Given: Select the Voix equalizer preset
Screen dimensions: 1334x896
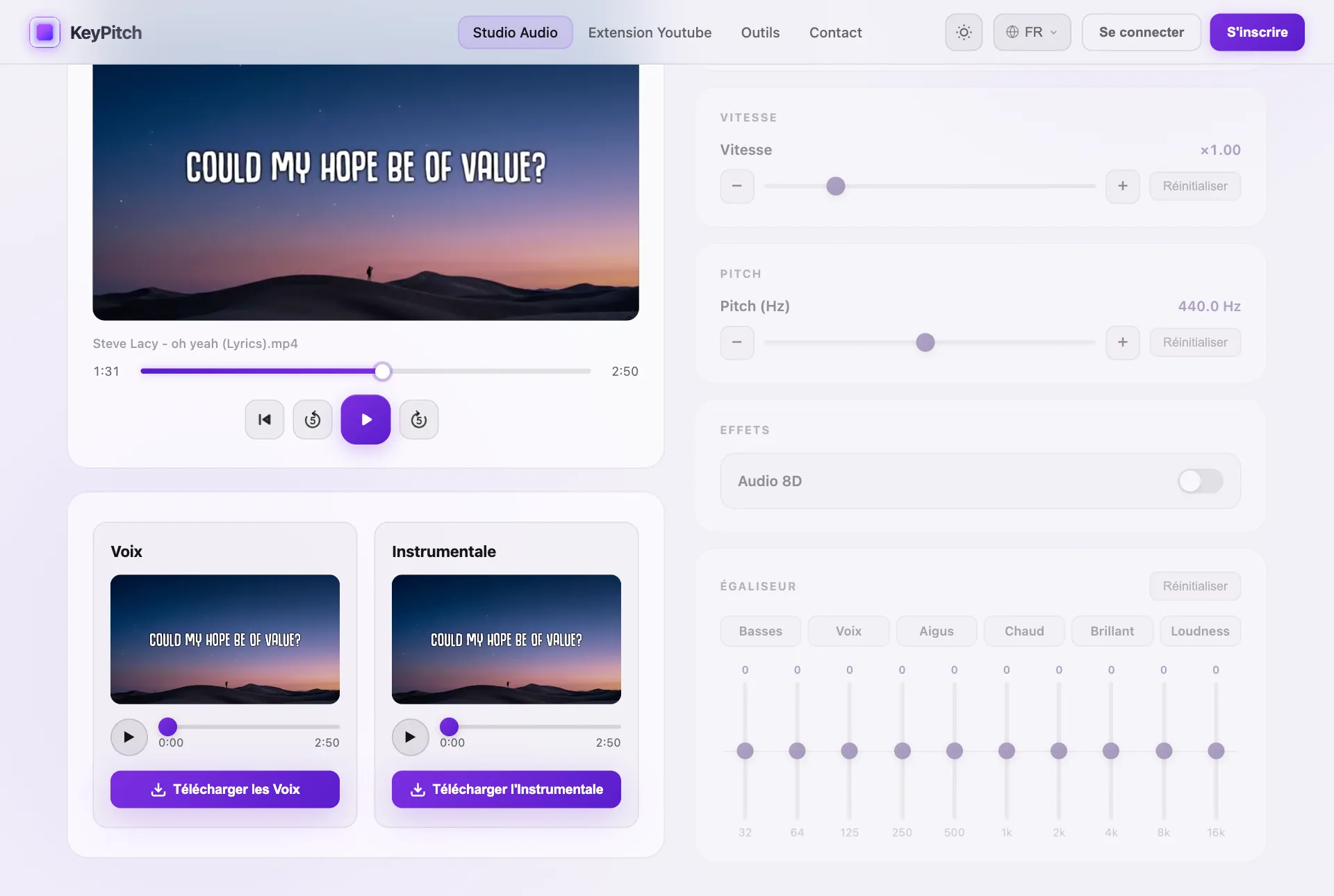Looking at the screenshot, I should pyautogui.click(x=848, y=631).
